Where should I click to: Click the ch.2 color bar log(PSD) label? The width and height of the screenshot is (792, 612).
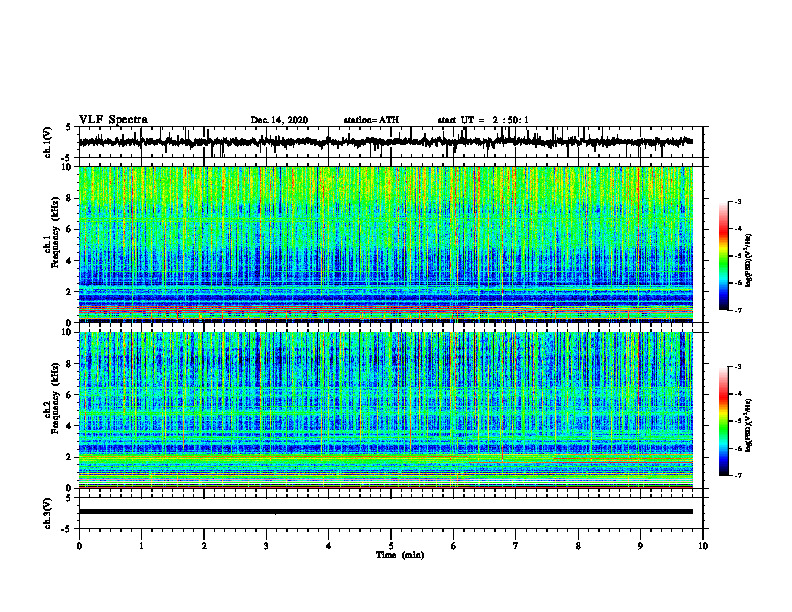pyautogui.click(x=749, y=425)
